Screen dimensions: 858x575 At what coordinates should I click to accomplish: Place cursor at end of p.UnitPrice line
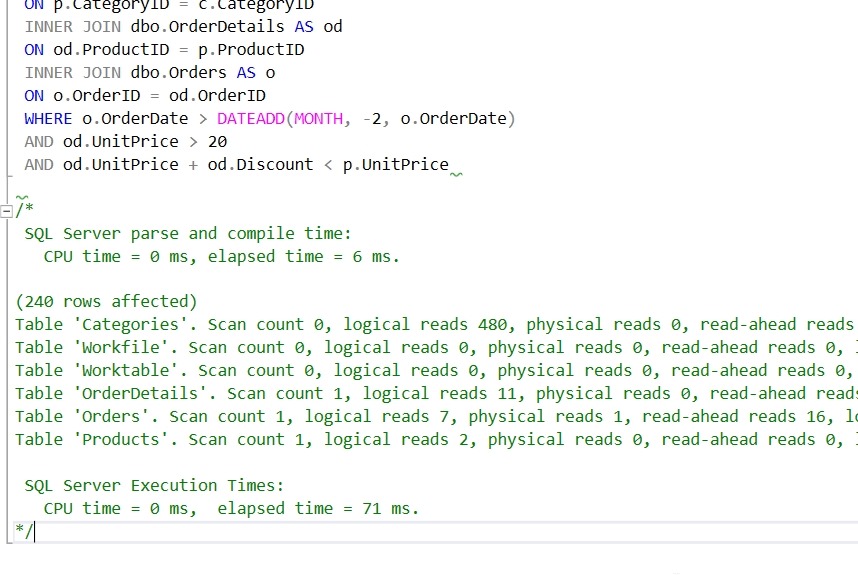click(x=449, y=164)
